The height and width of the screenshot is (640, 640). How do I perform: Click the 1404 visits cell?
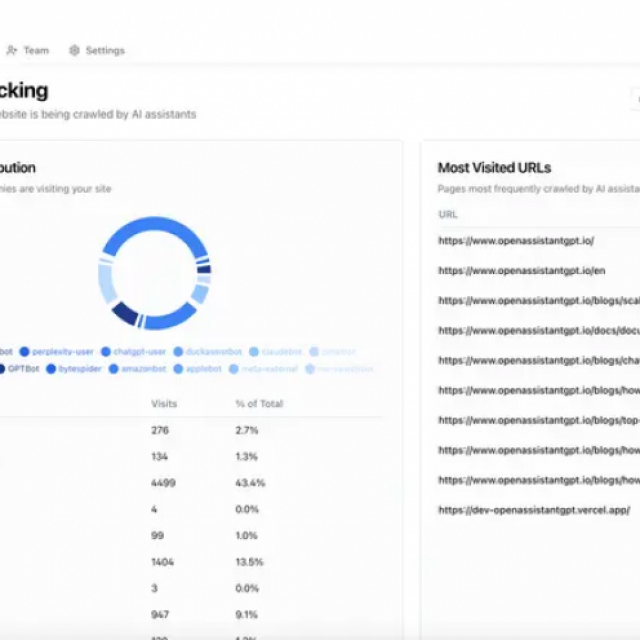coord(162,562)
